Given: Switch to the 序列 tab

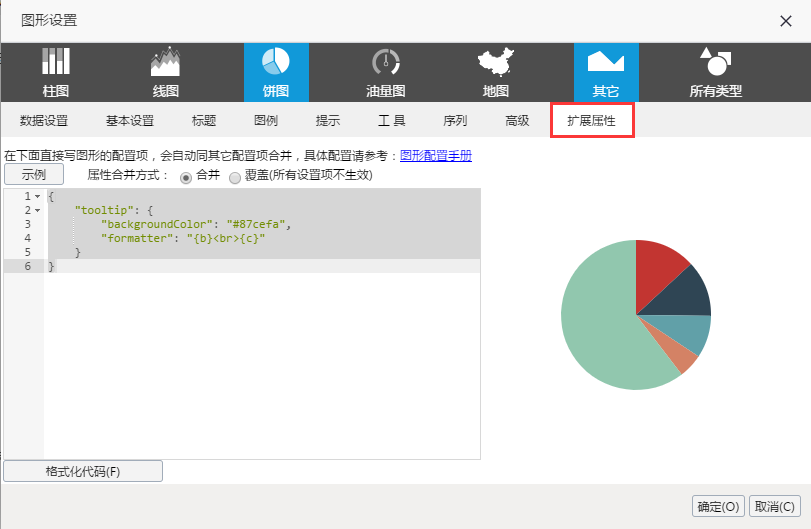Looking at the screenshot, I should [x=455, y=120].
